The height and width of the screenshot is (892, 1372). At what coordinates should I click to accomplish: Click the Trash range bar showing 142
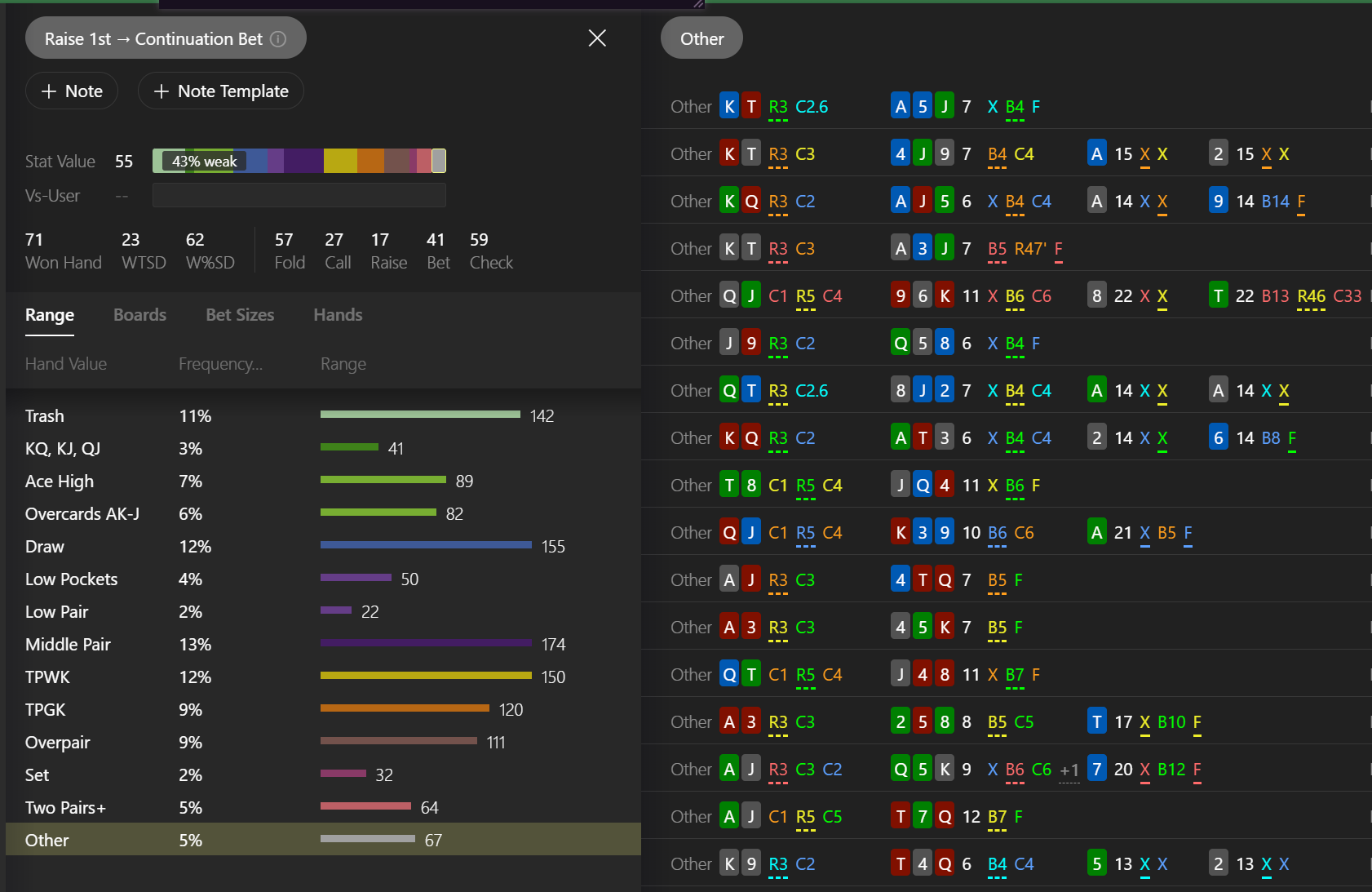coord(420,415)
